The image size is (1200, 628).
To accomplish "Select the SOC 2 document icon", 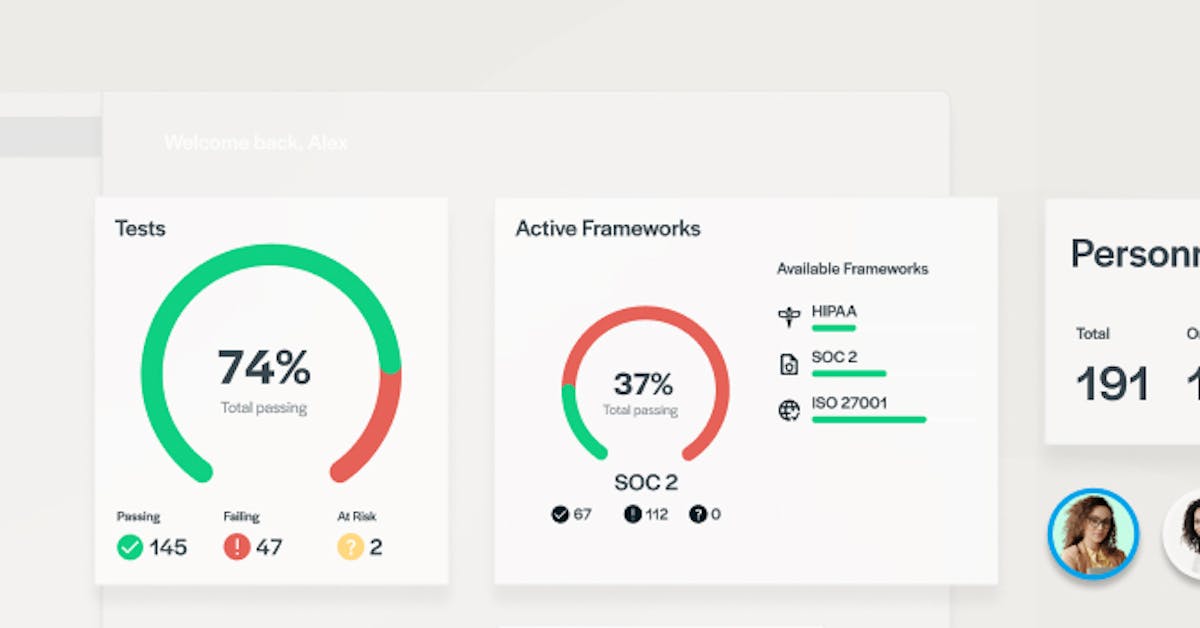I will click(789, 362).
